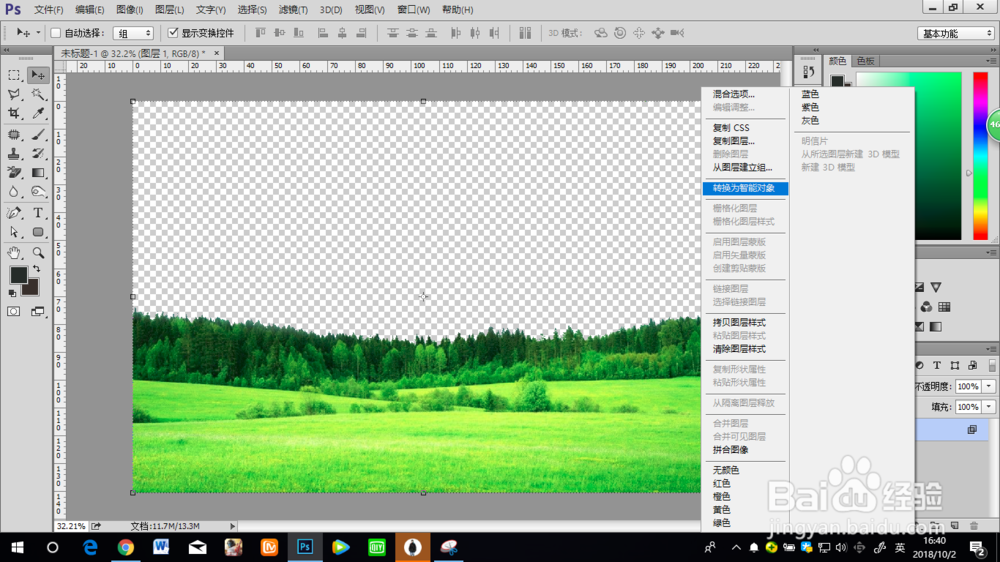Open the color panel flyout menu

coord(990,61)
